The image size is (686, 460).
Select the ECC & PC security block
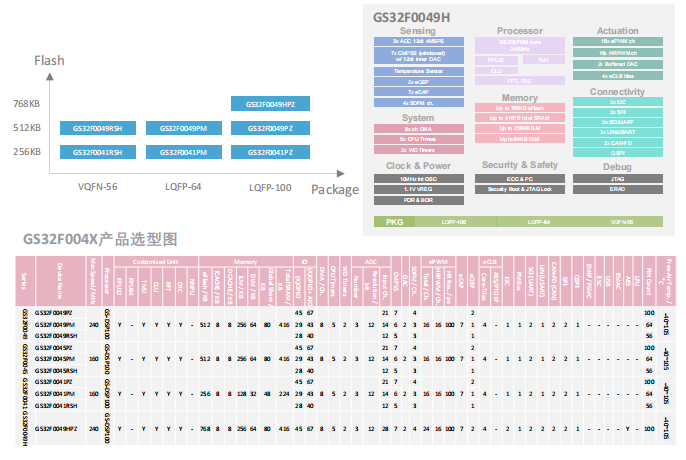click(520, 179)
